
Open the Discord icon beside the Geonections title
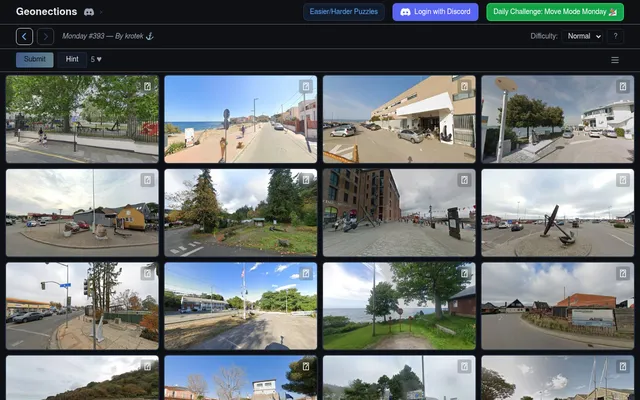89,12
